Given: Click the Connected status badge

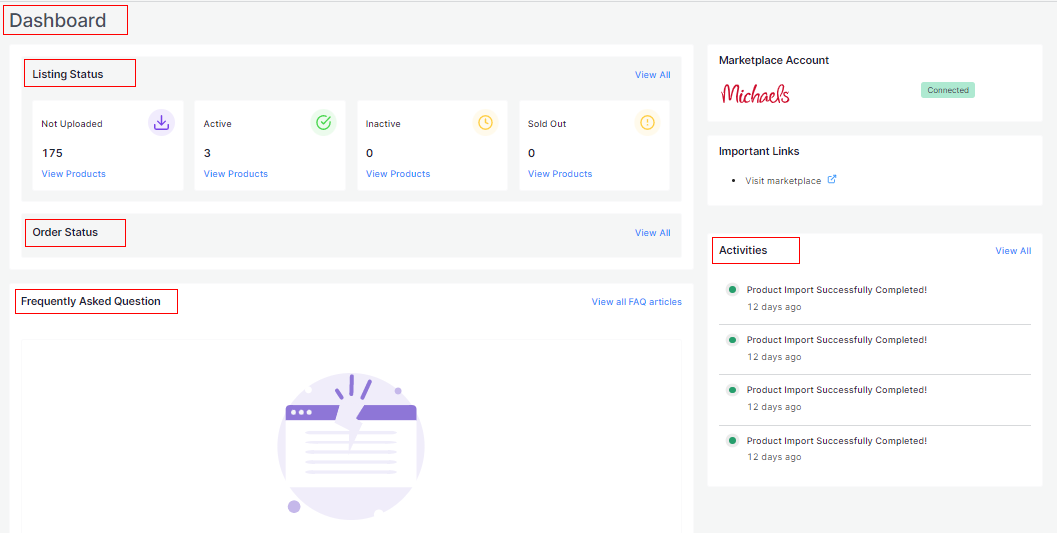Looking at the screenshot, I should [x=947, y=90].
